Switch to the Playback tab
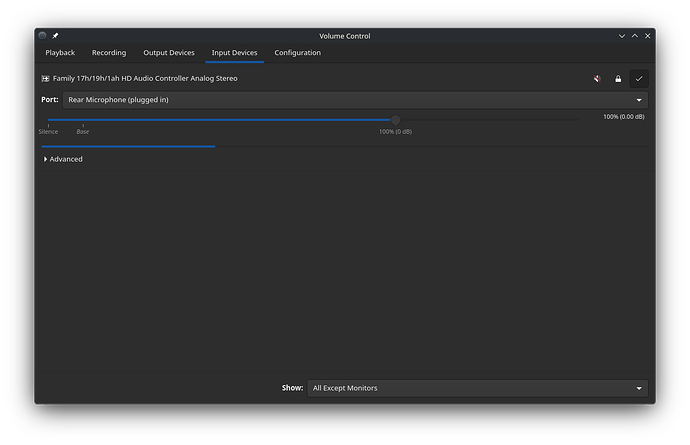 click(60, 53)
